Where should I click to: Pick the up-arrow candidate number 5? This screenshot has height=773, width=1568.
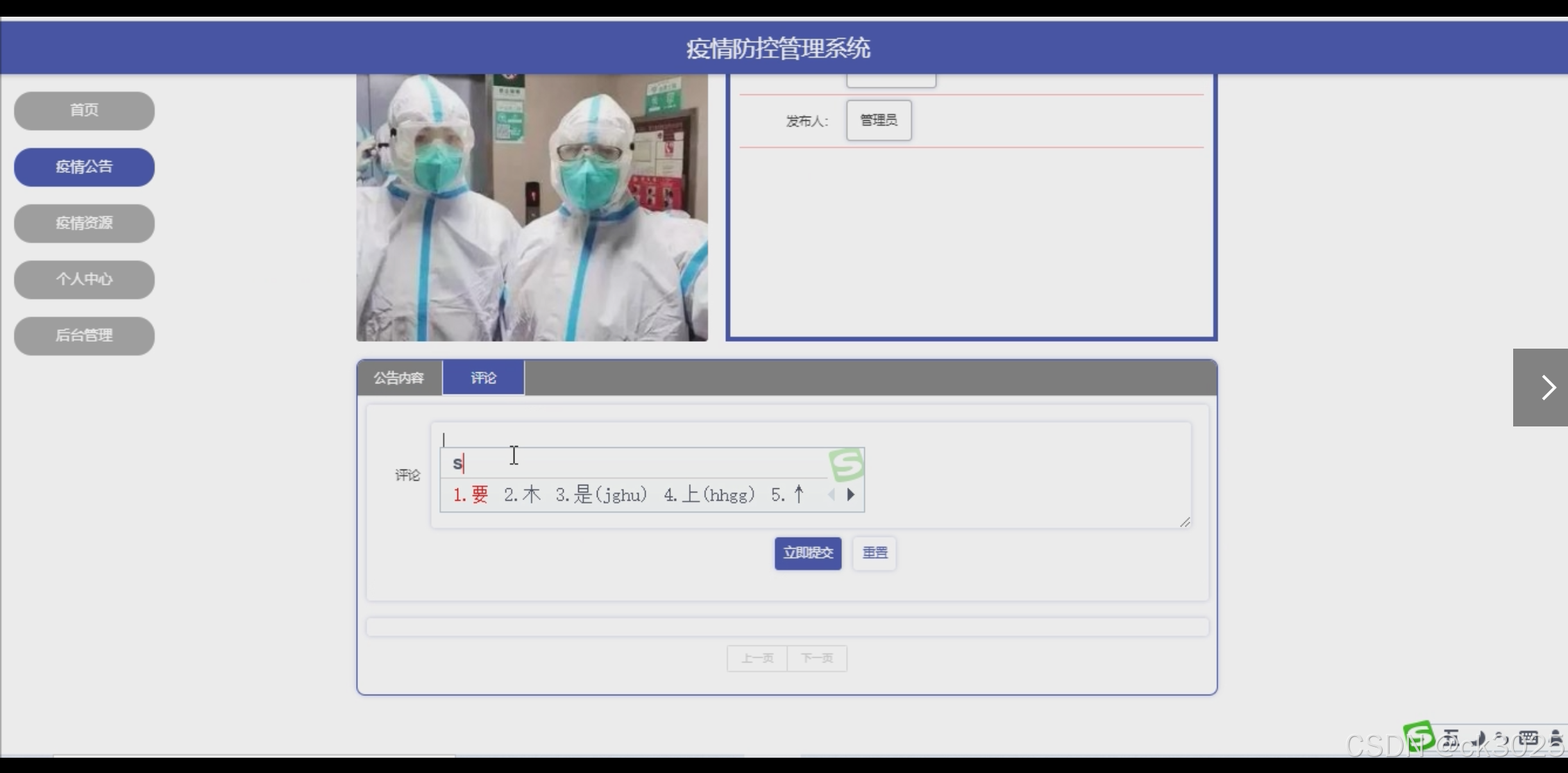[x=789, y=495]
